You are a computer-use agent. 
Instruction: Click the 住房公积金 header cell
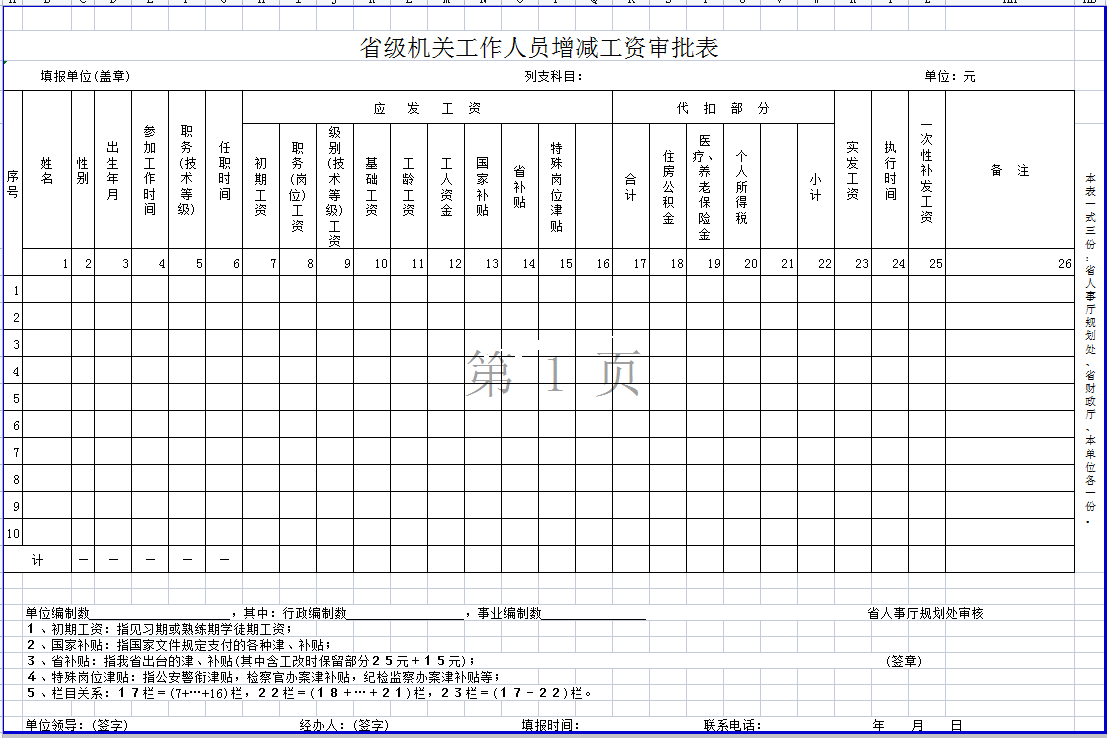pyautogui.click(x=668, y=186)
